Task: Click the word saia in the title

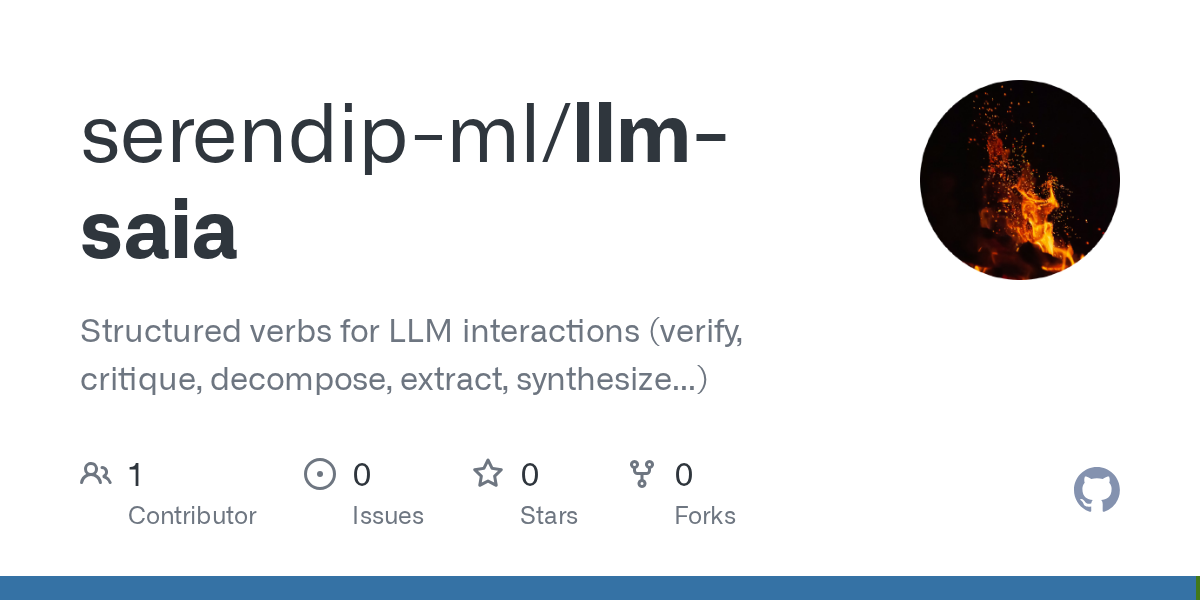Action: coord(159,229)
